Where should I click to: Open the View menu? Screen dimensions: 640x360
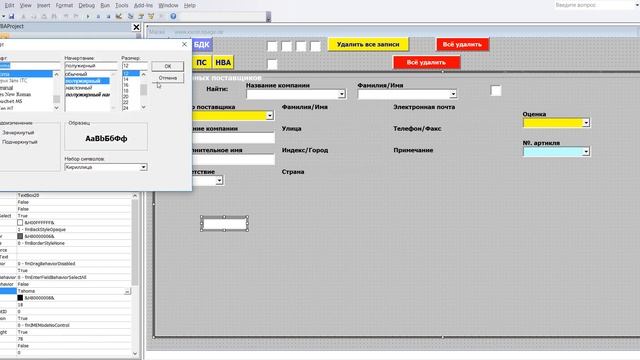25,5
